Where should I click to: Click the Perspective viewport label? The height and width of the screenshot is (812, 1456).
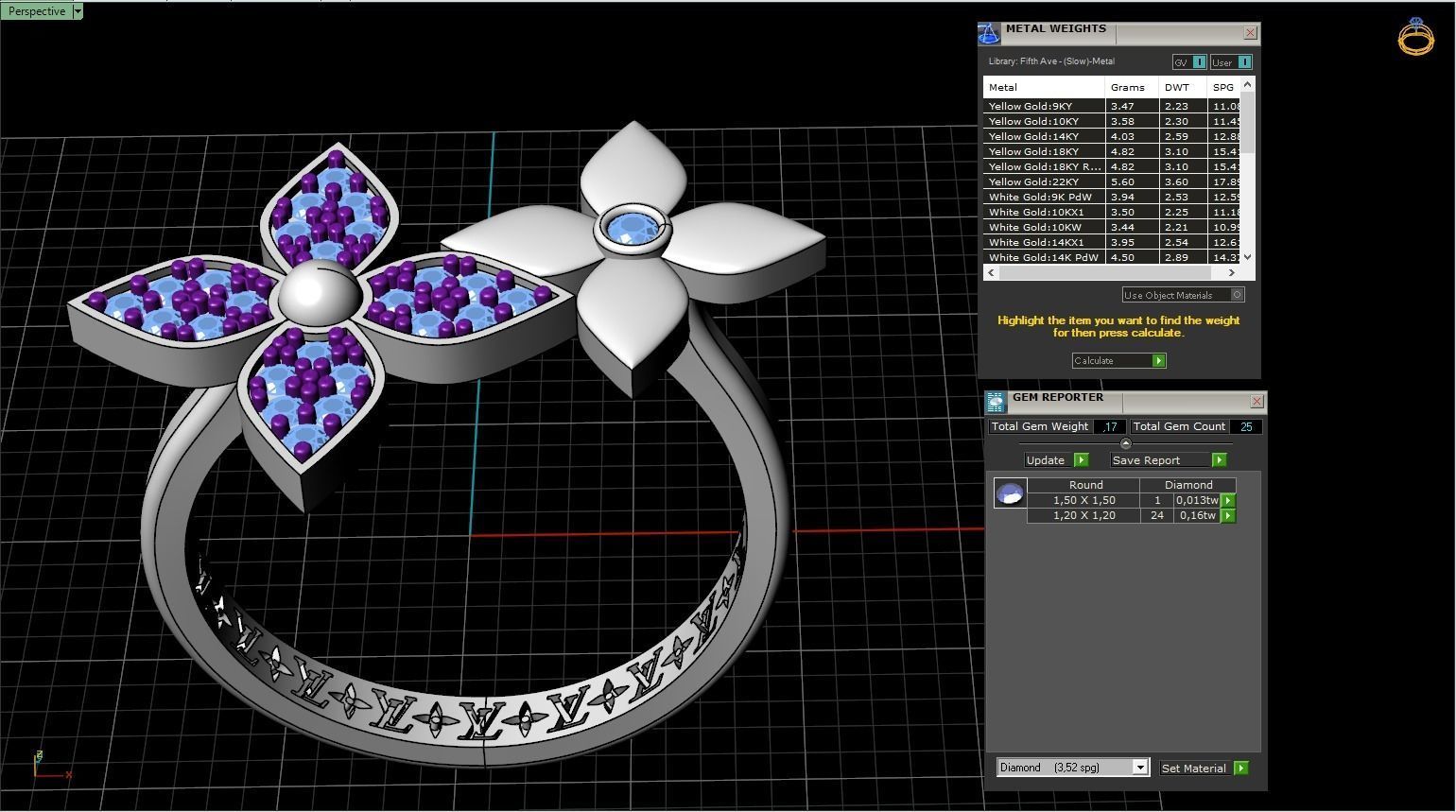tap(37, 11)
